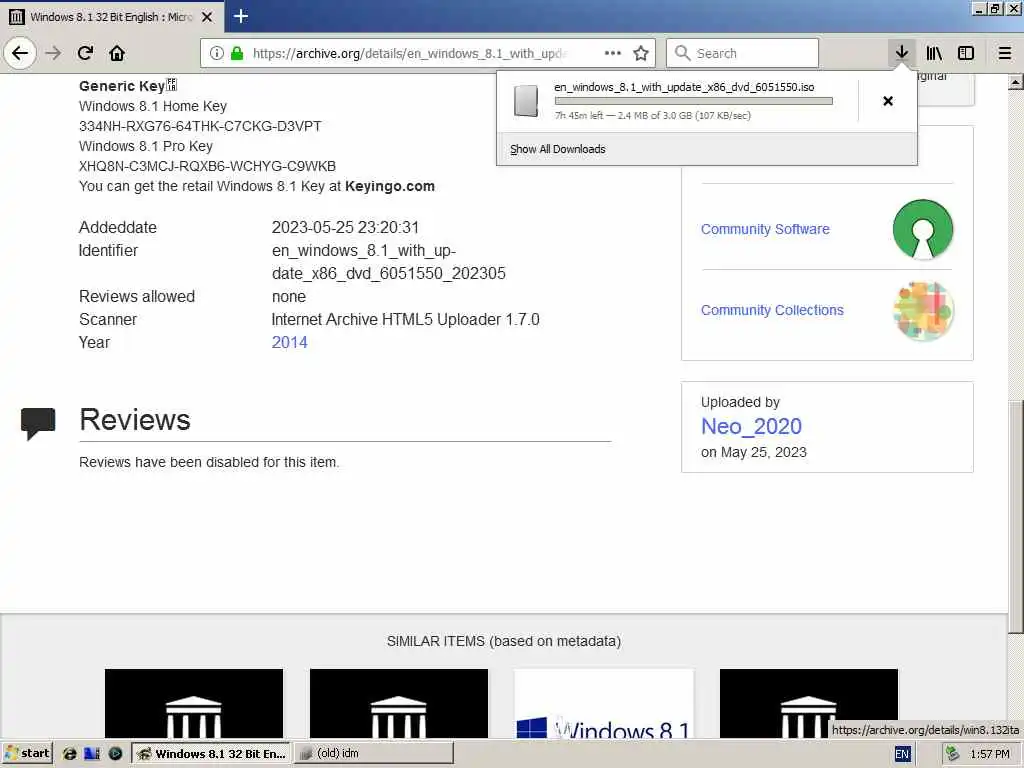Cancel the ISO download

[x=888, y=101]
